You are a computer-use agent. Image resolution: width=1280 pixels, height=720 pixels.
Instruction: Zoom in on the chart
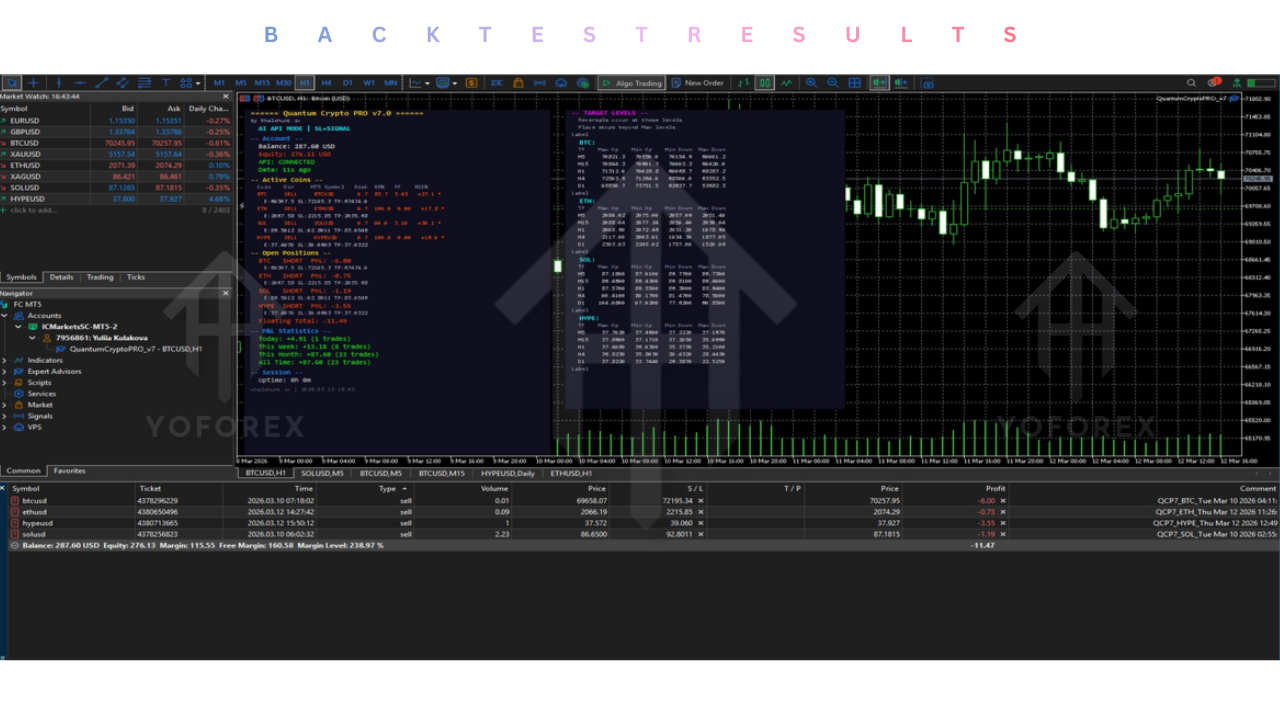click(x=812, y=83)
